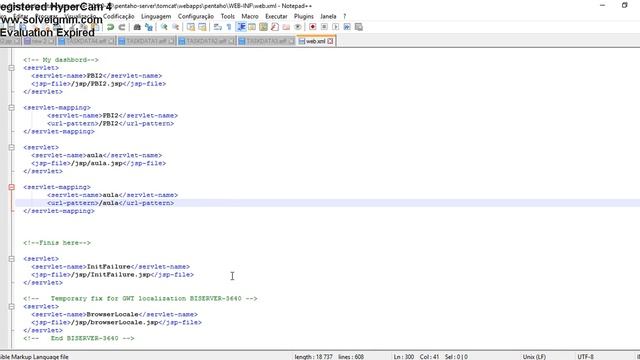Collapse the InitFailure servlet fold marker

coord(11,259)
